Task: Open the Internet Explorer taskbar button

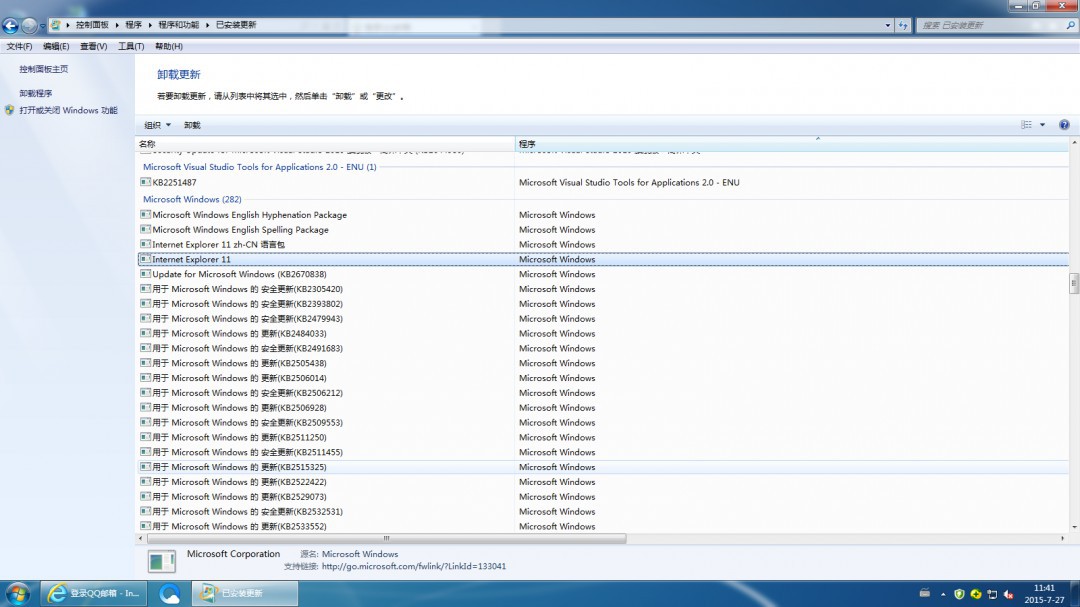Action: click(x=94, y=593)
